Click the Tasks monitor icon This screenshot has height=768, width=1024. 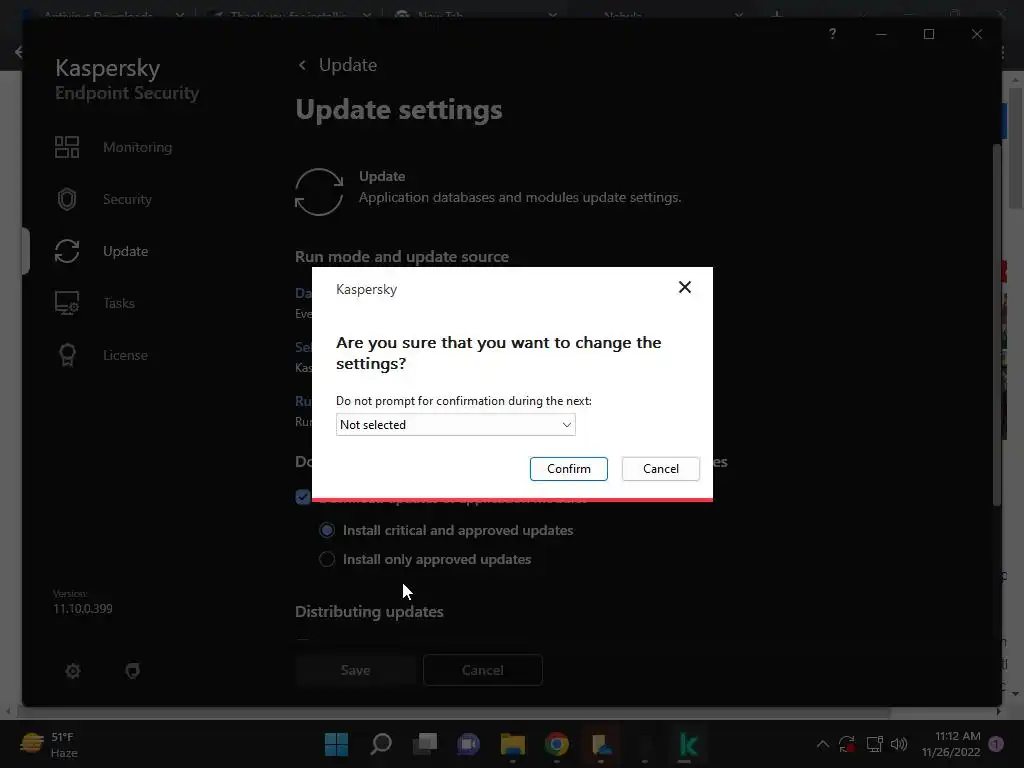tap(67, 303)
